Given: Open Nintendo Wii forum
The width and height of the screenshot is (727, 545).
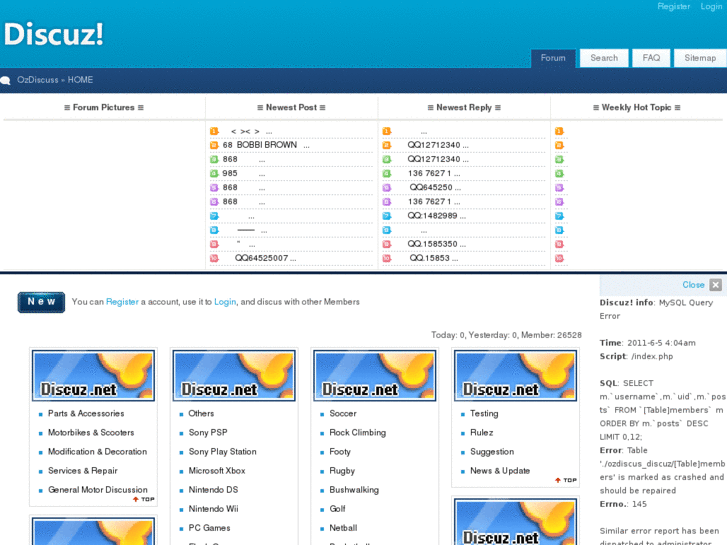Looking at the screenshot, I should (x=213, y=508).
